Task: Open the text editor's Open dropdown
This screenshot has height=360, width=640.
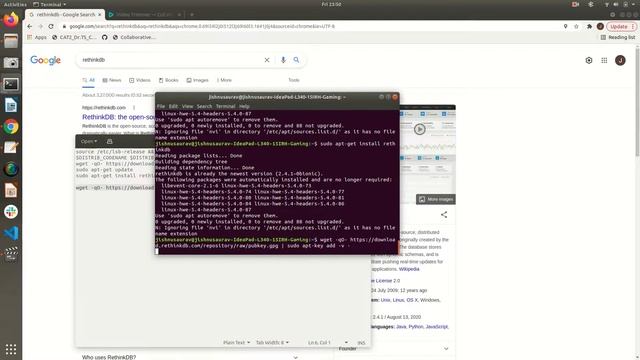Action: point(89,141)
